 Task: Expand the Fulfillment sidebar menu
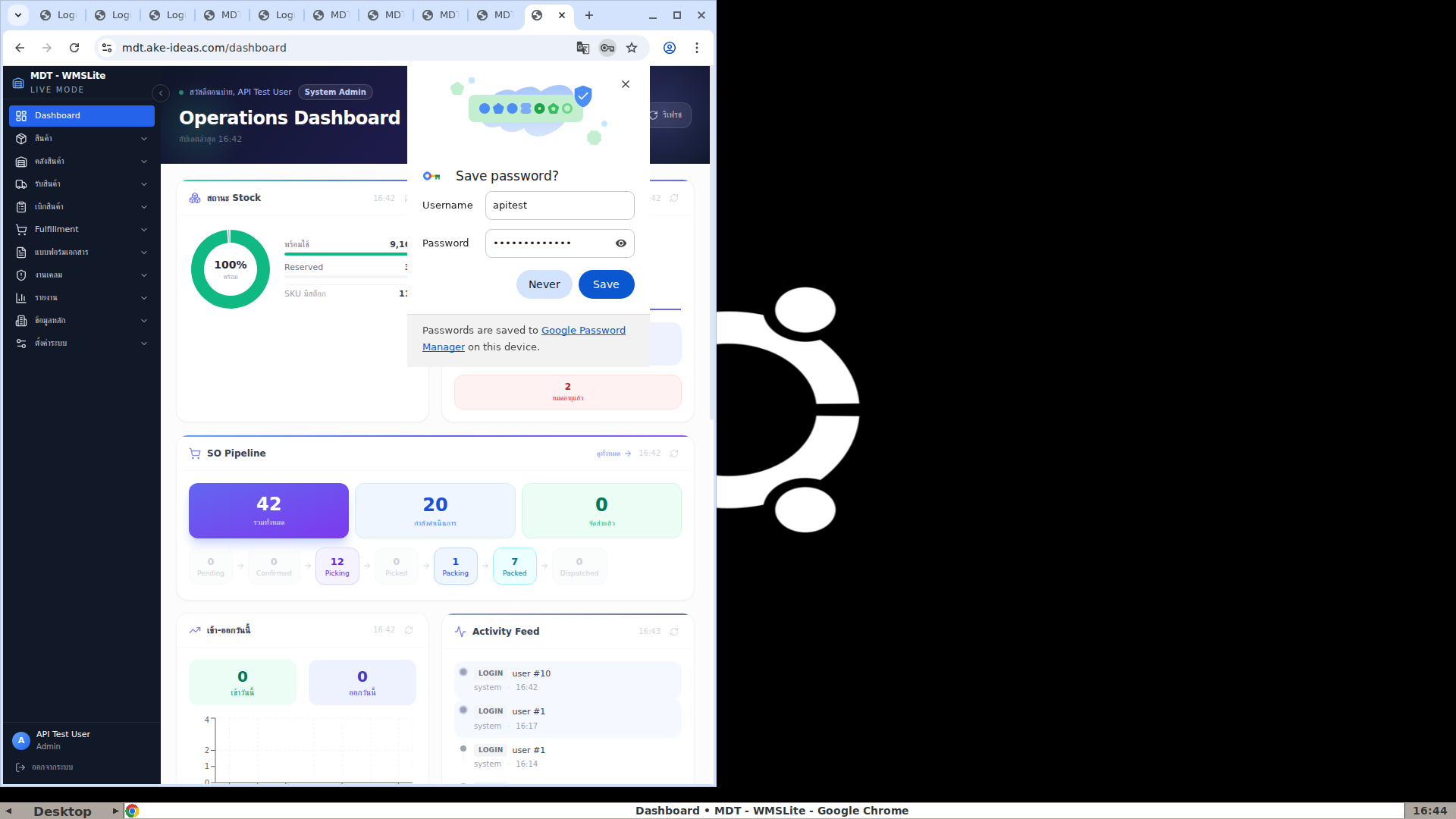tap(82, 230)
